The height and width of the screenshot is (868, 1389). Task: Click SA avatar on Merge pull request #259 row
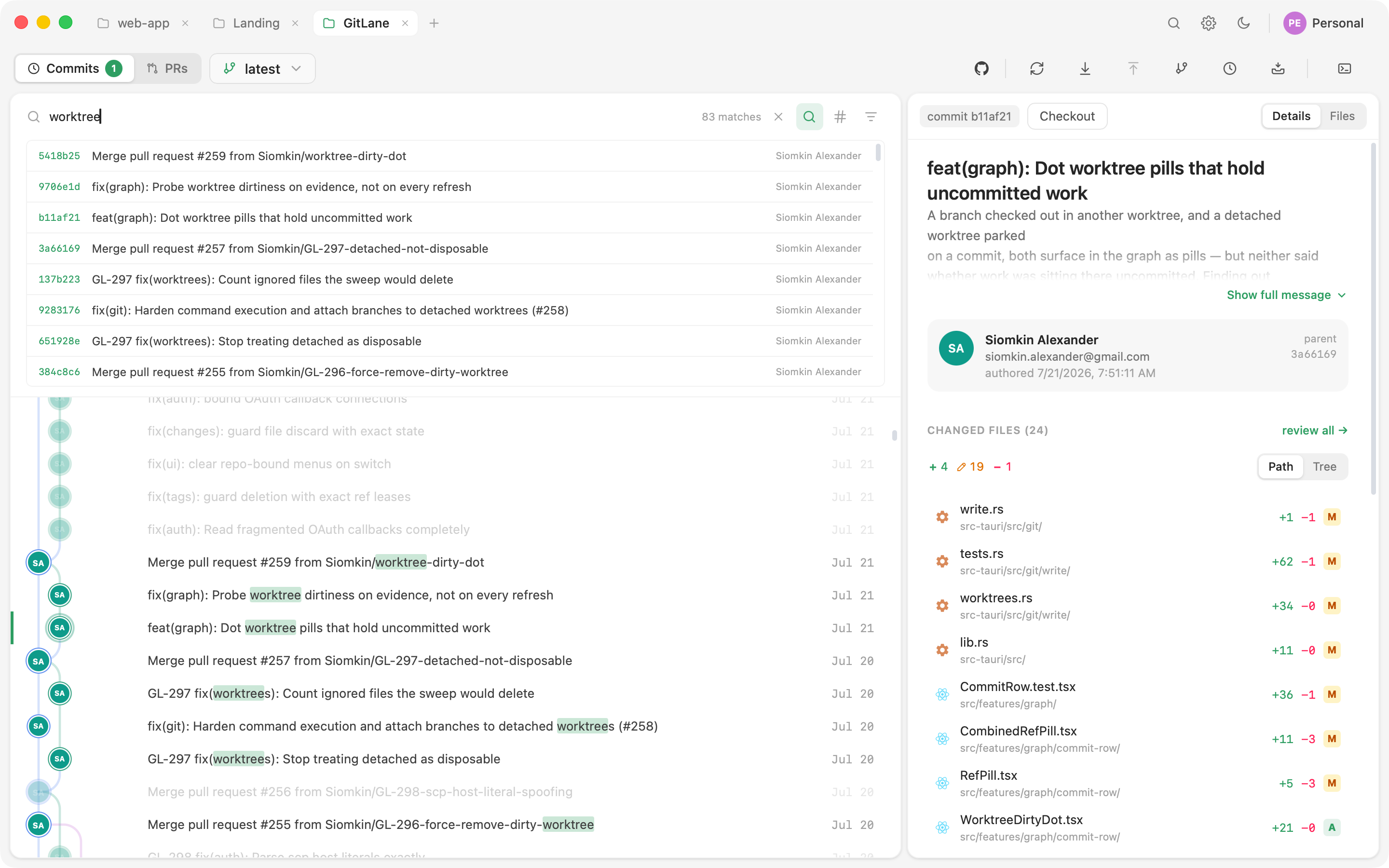[39, 563]
